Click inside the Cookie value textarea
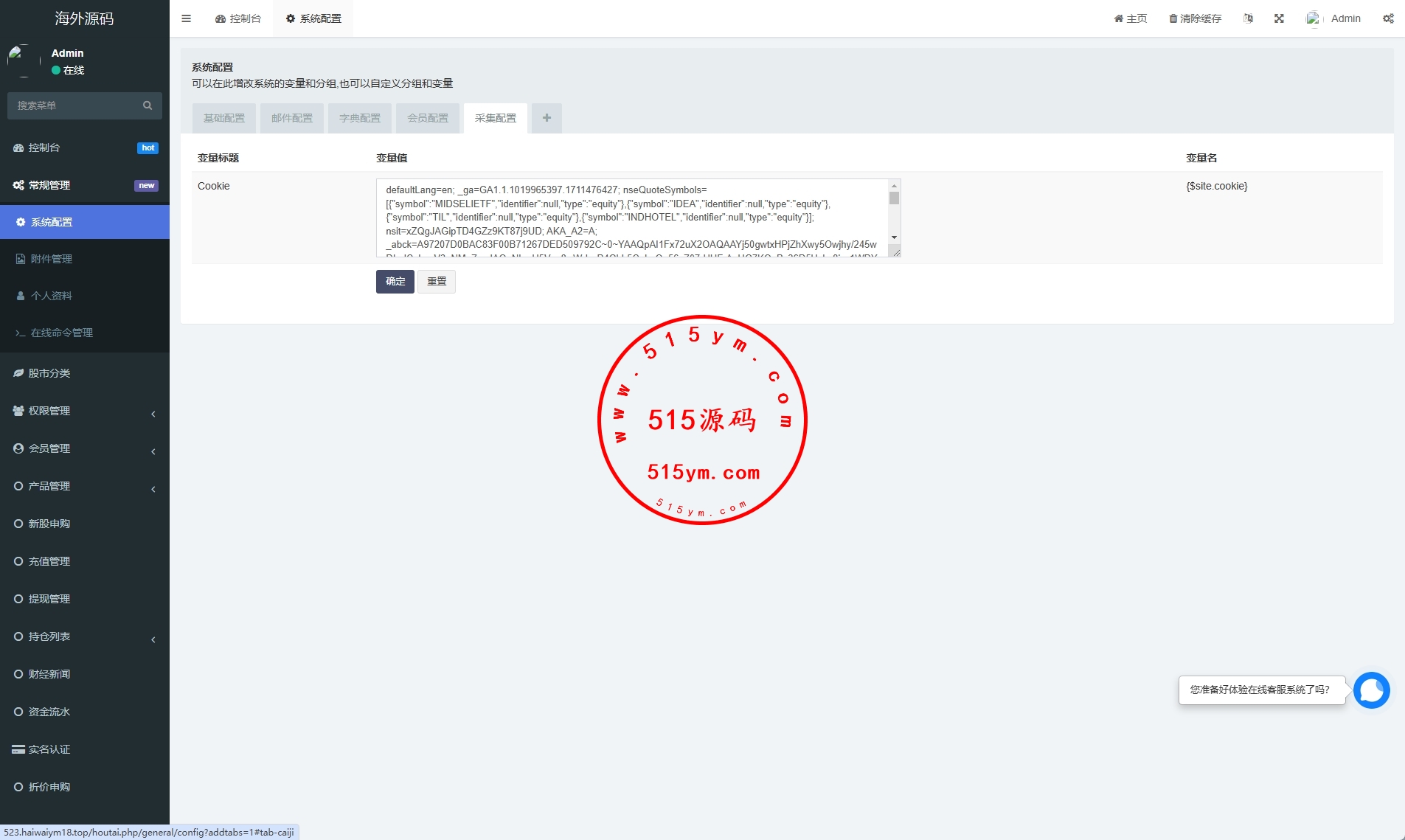This screenshot has height=840, width=1405. click(631, 218)
